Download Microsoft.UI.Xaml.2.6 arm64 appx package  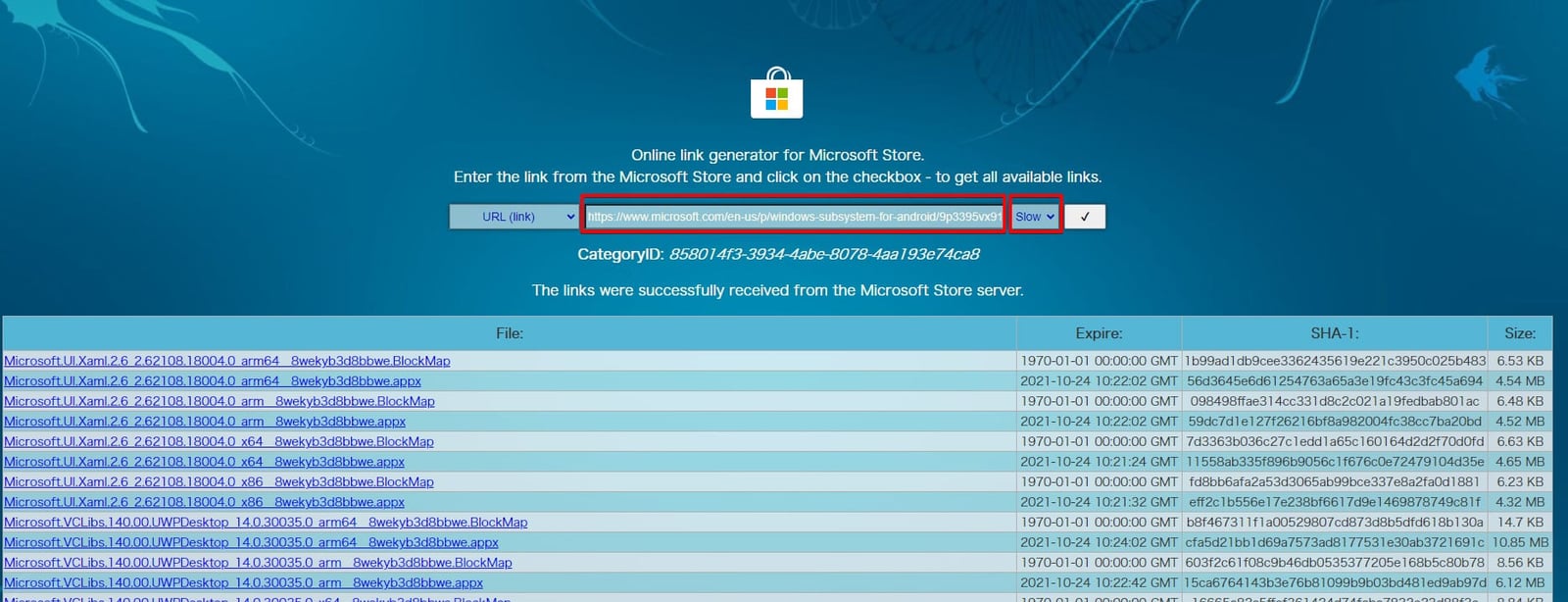[213, 381]
